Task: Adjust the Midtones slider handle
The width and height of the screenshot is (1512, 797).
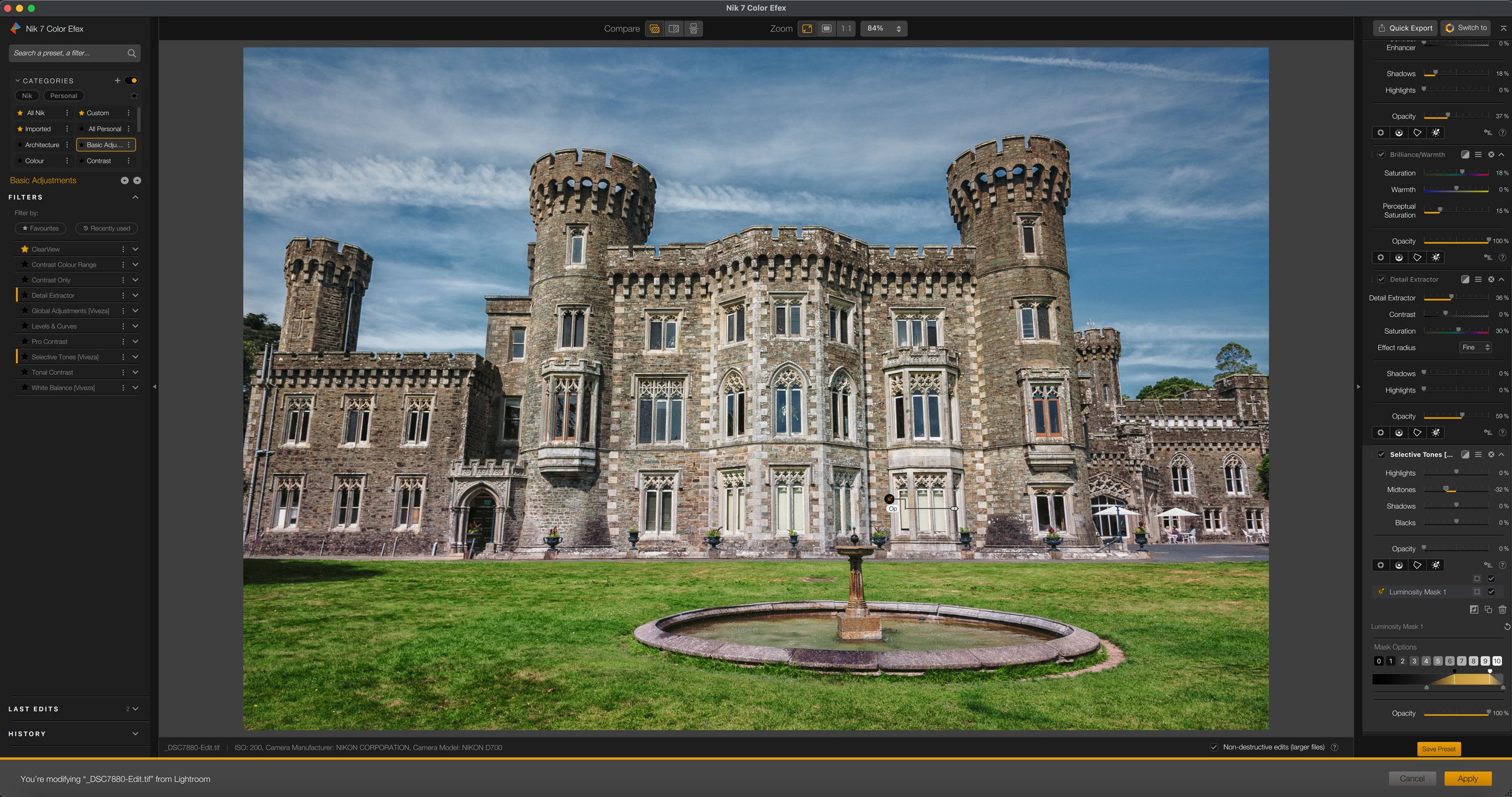Action: pos(1446,489)
